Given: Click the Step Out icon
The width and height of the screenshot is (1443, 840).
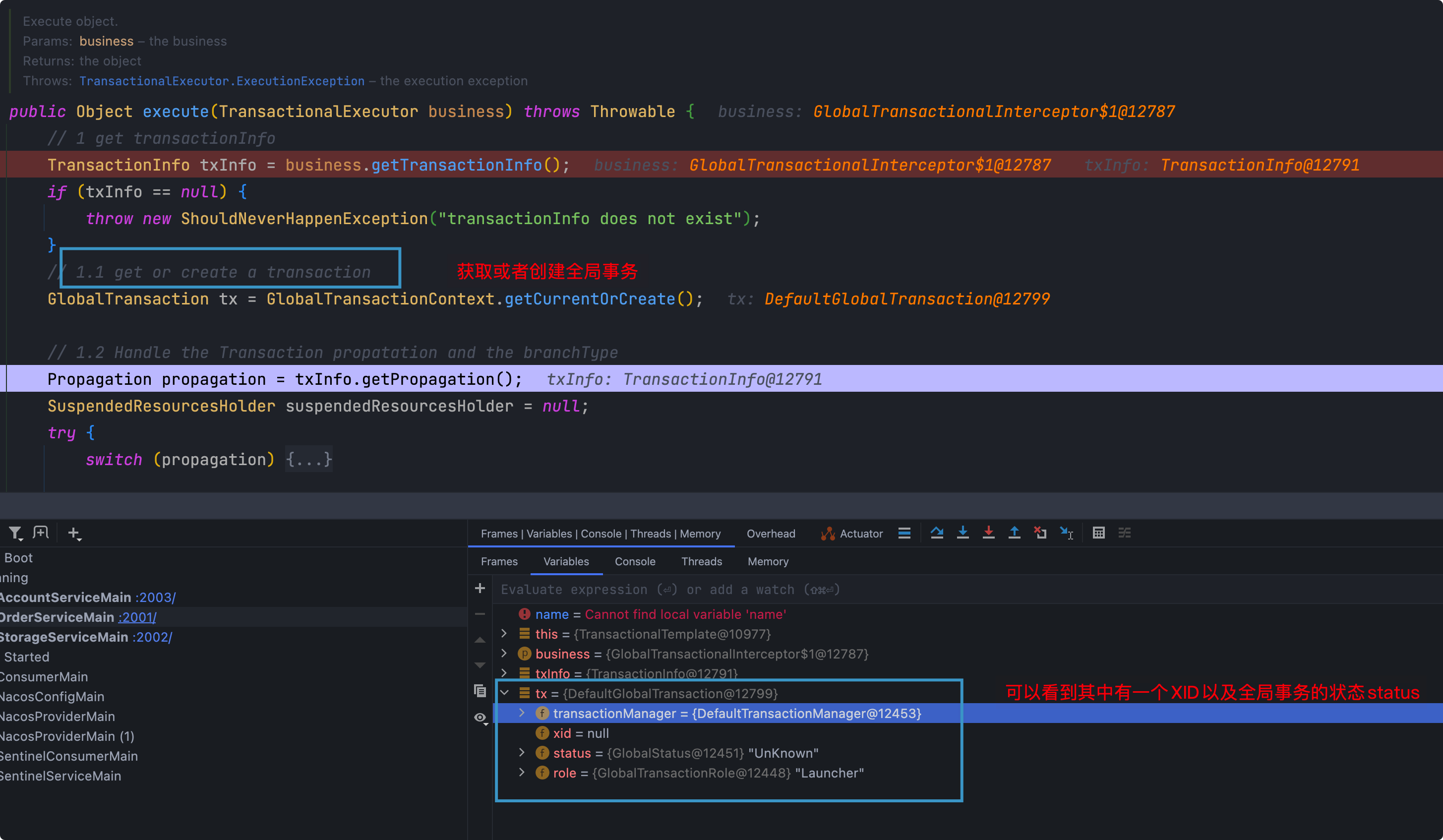Looking at the screenshot, I should point(1014,533).
